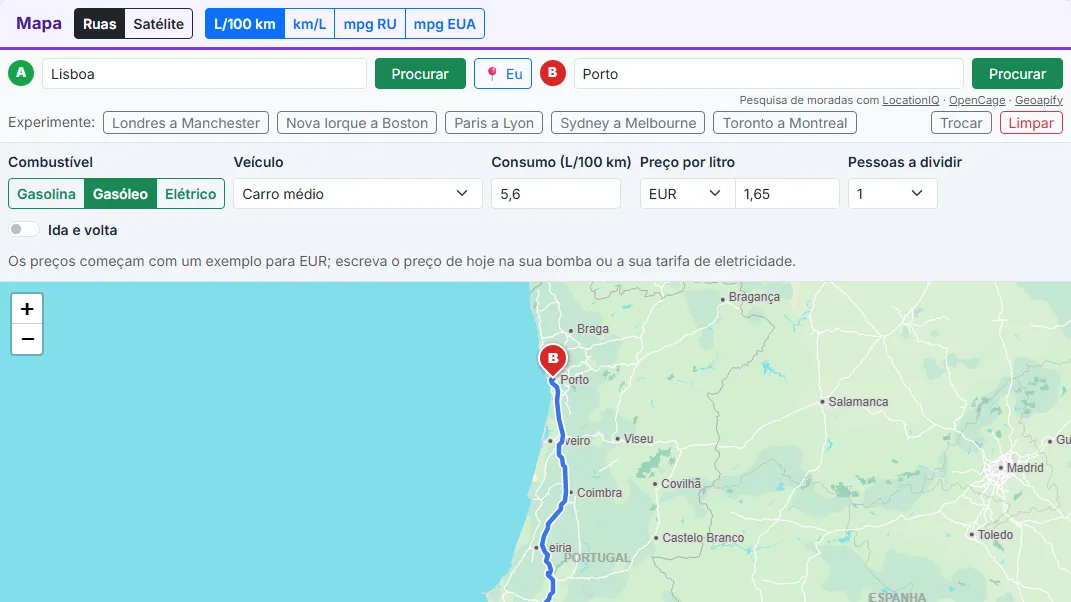Click the origin field containing Lisboa
Screen dimensions: 1071x602
click(204, 74)
